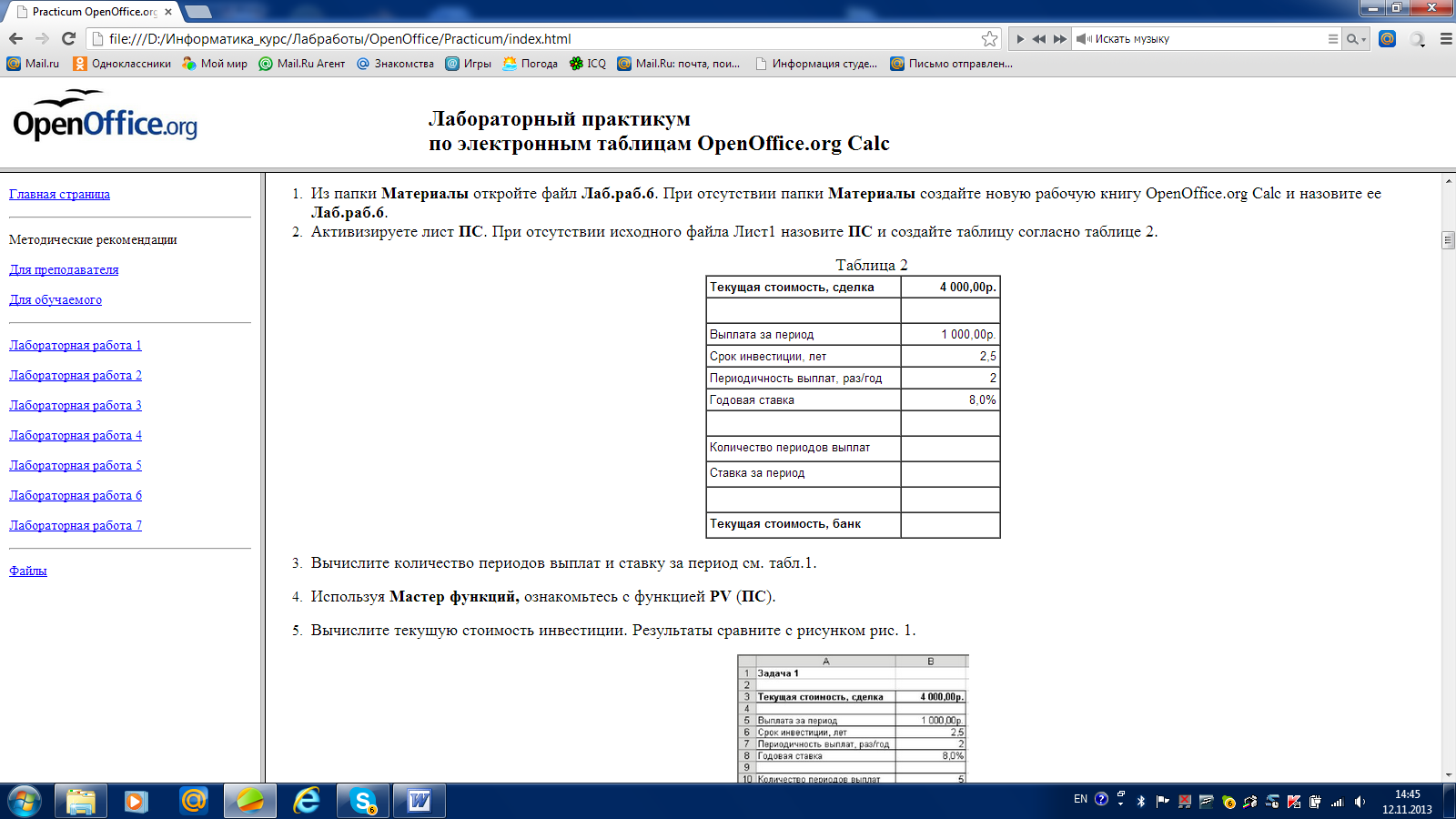Click the OpenOffice.org logo

tap(105, 116)
